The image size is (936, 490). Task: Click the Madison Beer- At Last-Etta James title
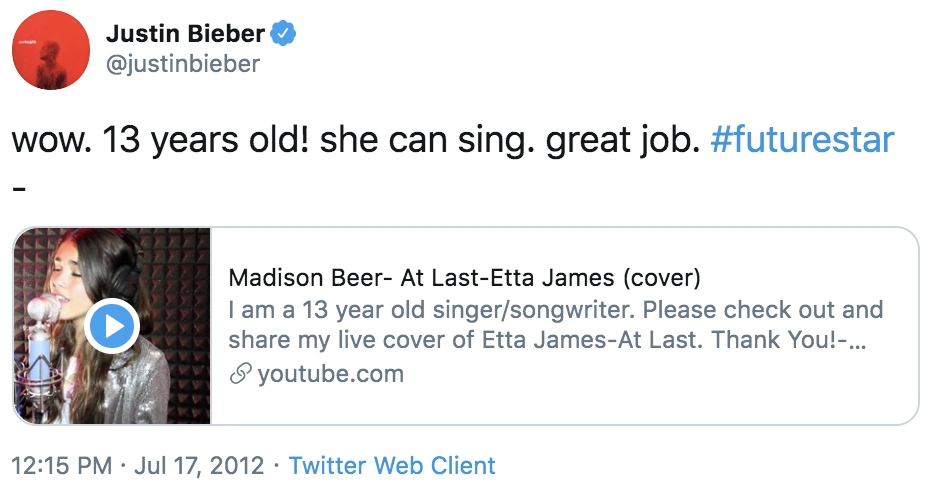pos(464,277)
